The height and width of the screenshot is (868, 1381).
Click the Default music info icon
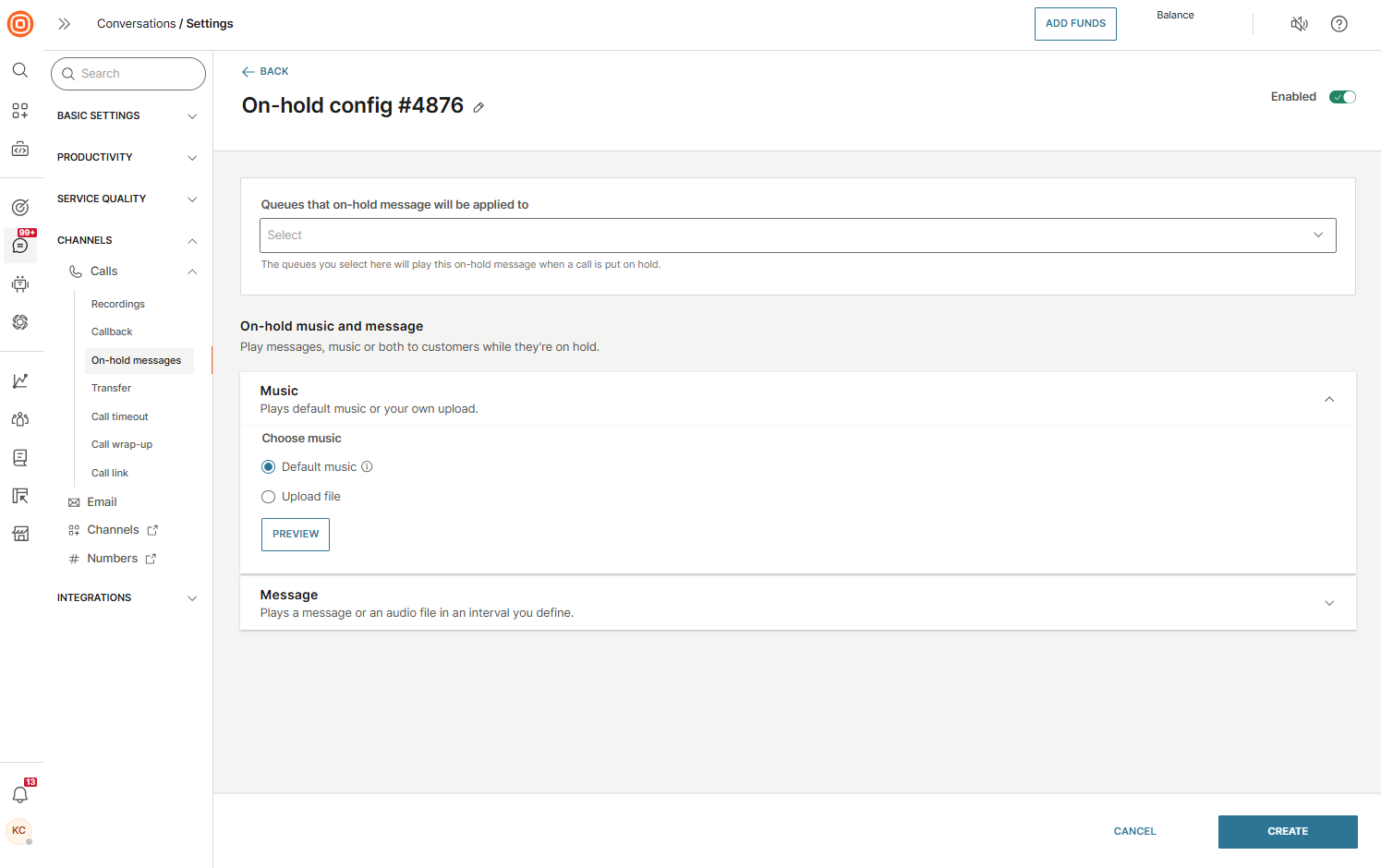tap(367, 467)
